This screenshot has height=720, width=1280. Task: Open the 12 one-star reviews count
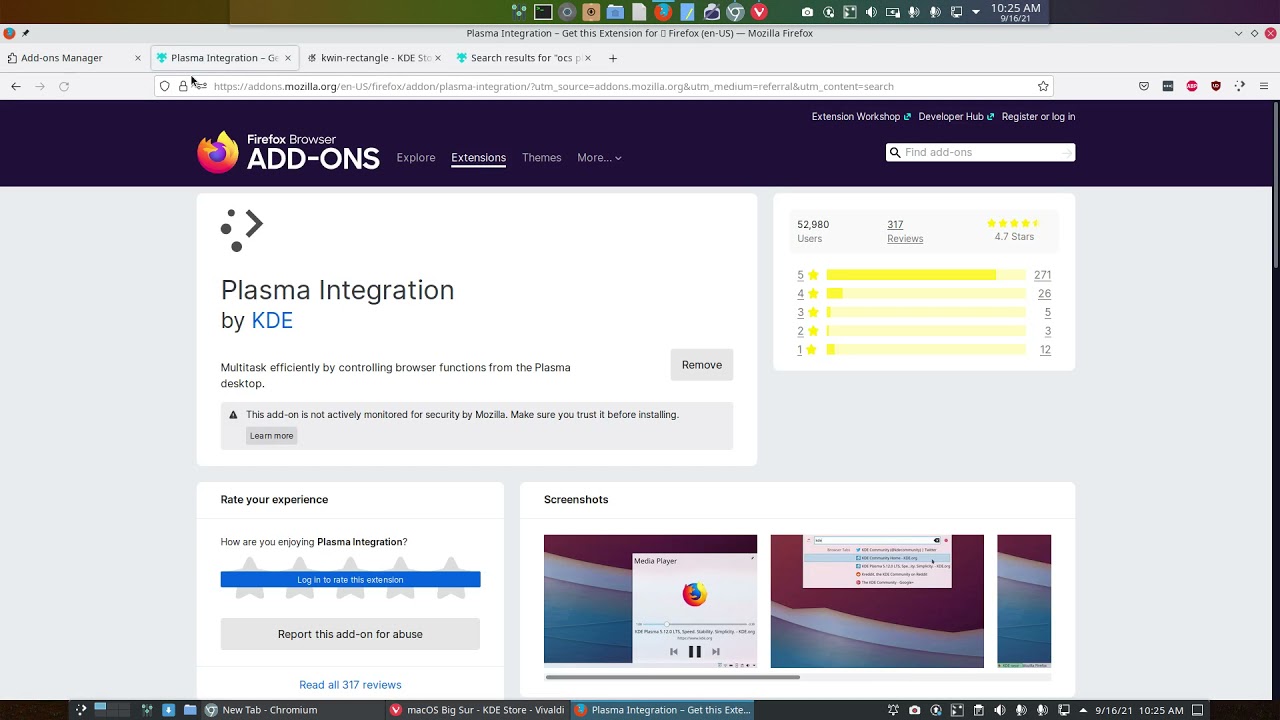click(x=1045, y=350)
